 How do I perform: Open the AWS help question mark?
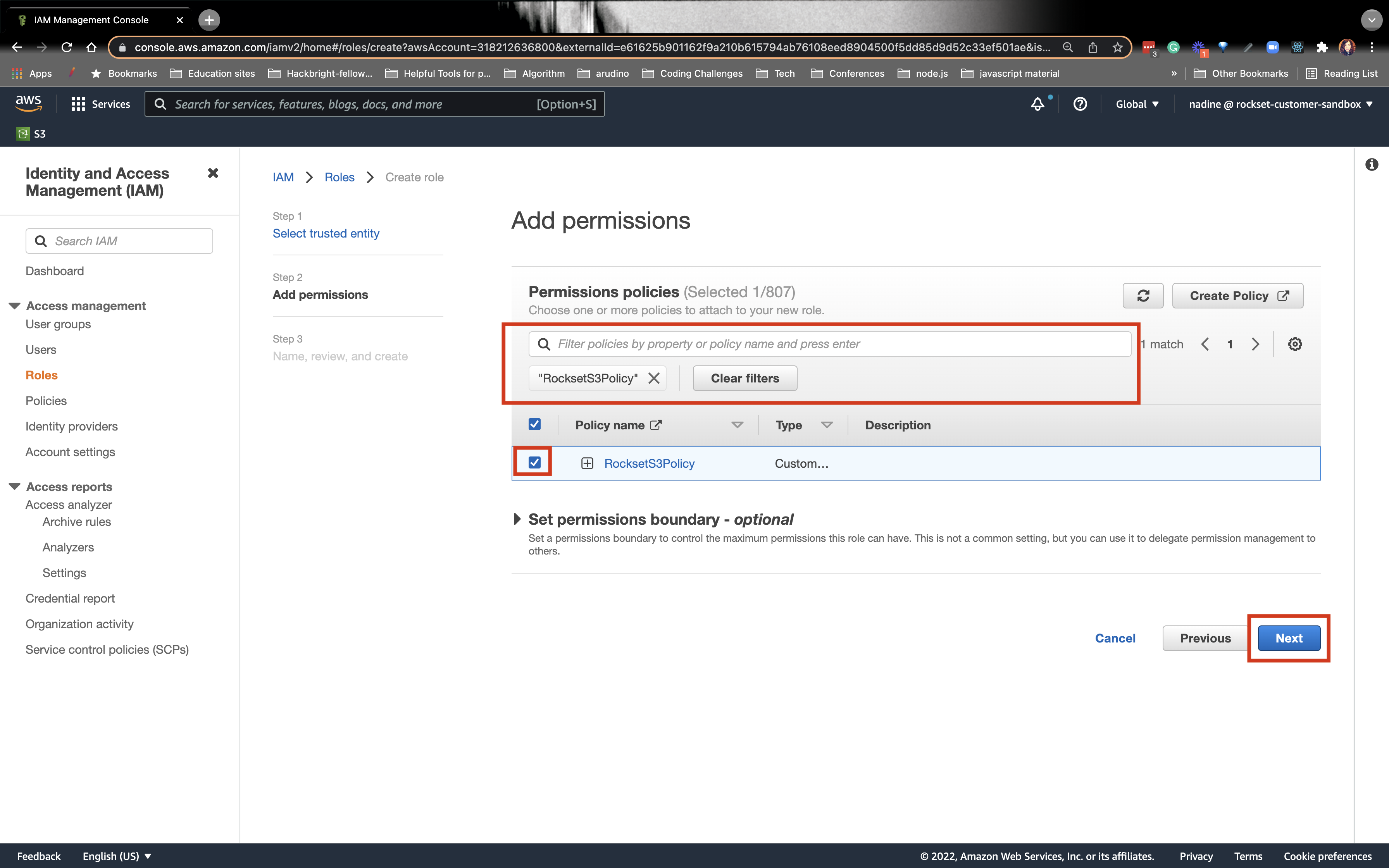(1080, 104)
